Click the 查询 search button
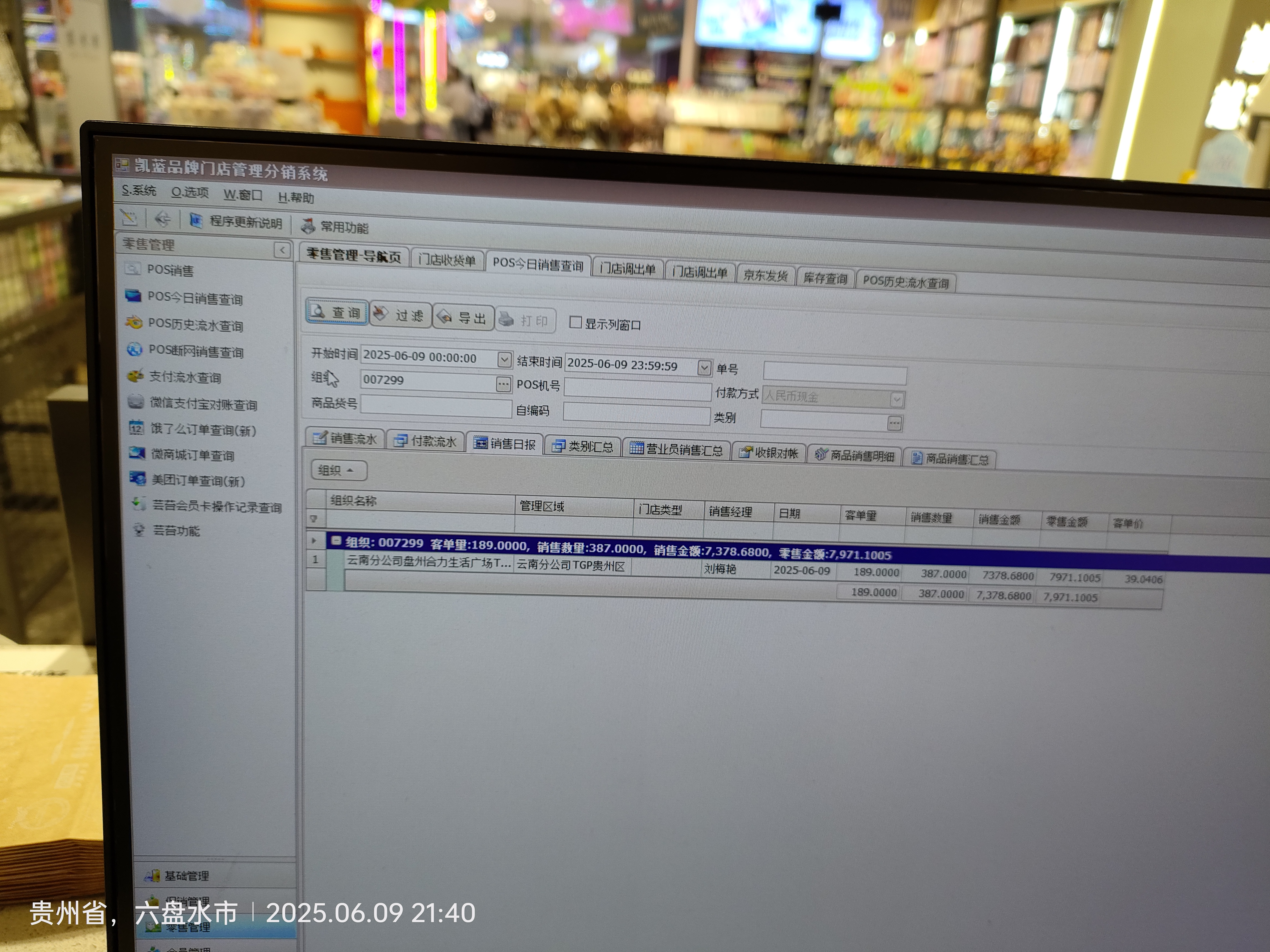 pos(336,312)
